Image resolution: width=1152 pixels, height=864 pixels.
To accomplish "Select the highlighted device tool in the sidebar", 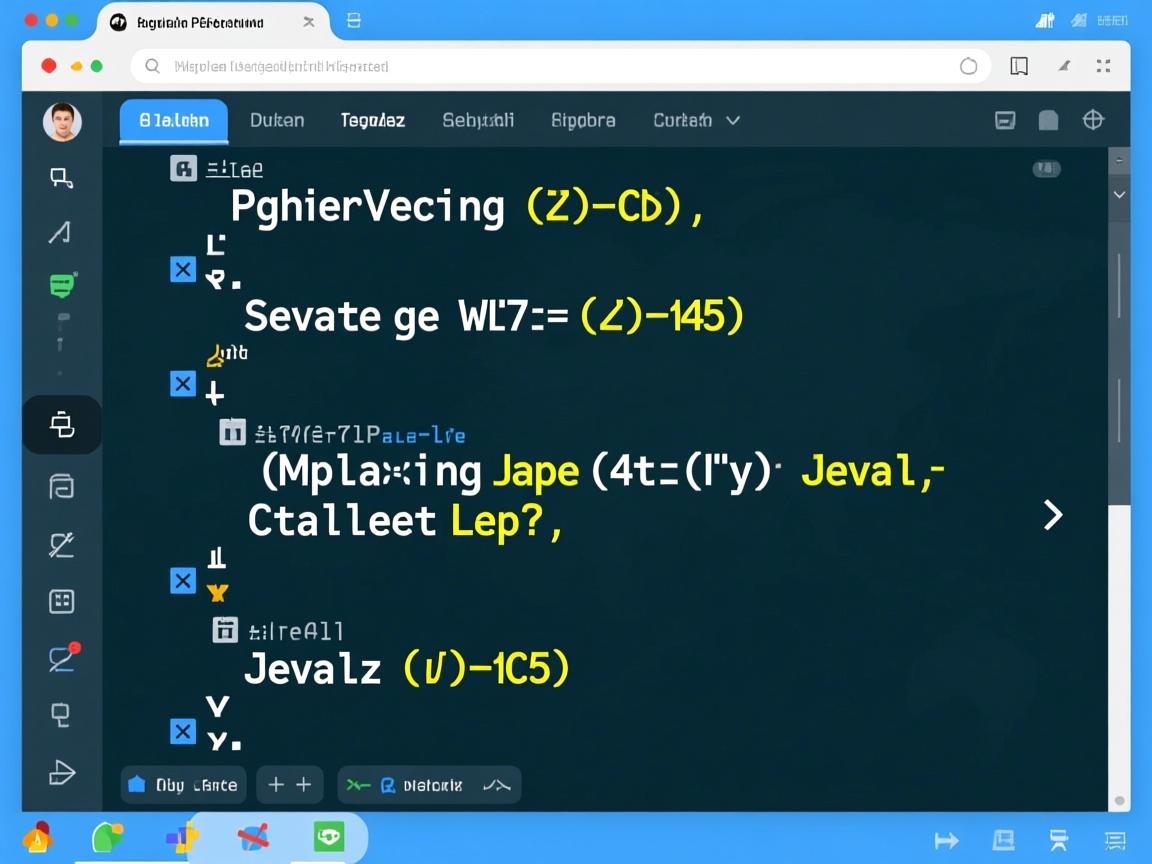I will [62, 425].
